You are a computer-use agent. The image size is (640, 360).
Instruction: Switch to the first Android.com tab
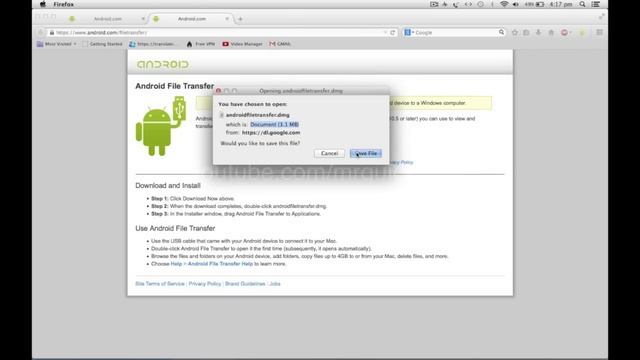[x=108, y=19]
